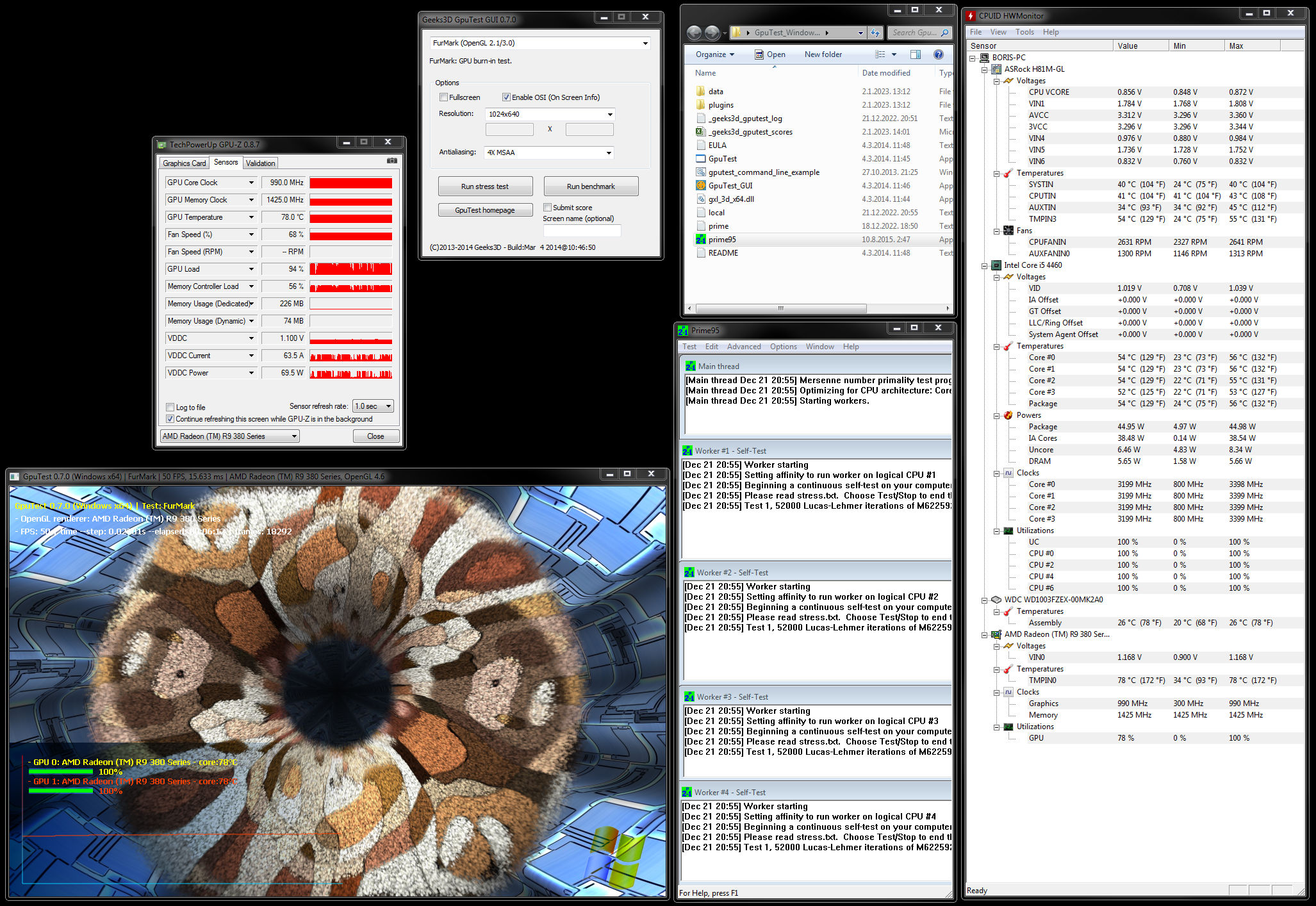Click Explorer back navigation arrow
This screenshot has width=1316, height=906.
point(693,32)
